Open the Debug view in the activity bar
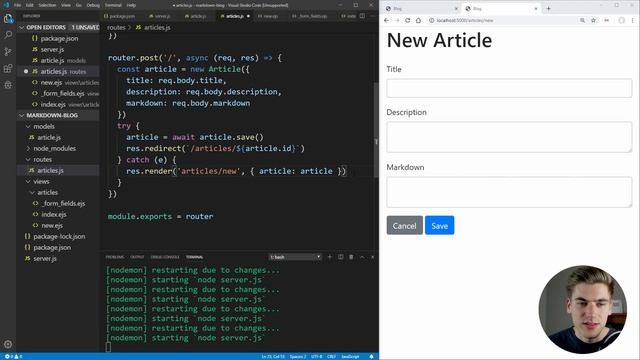The width and height of the screenshot is (640, 360). (8, 85)
